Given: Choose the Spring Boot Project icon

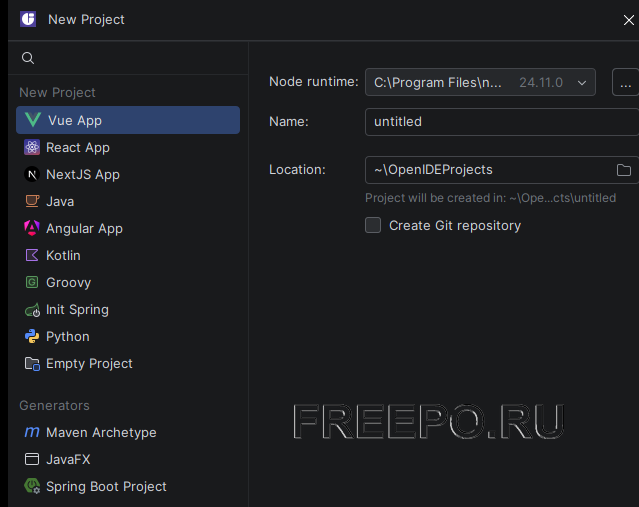Looking at the screenshot, I should click(x=32, y=486).
